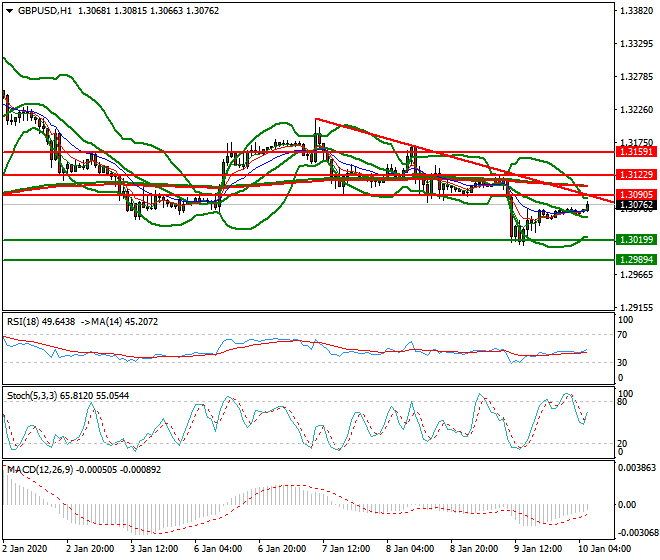Viewport: 660px width, 560px height.
Task: Select the 1.30905 red resistance price label
Action: pos(636,195)
